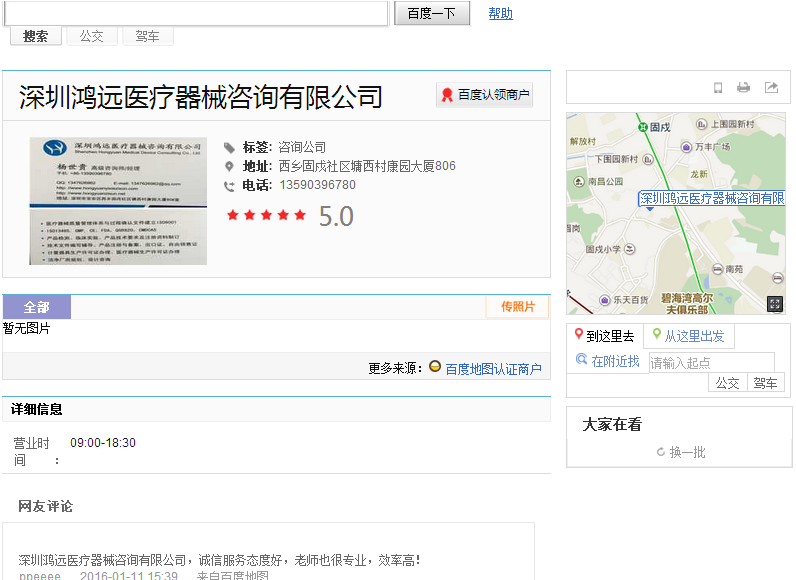Select the 到这里去 tab

tap(605, 336)
